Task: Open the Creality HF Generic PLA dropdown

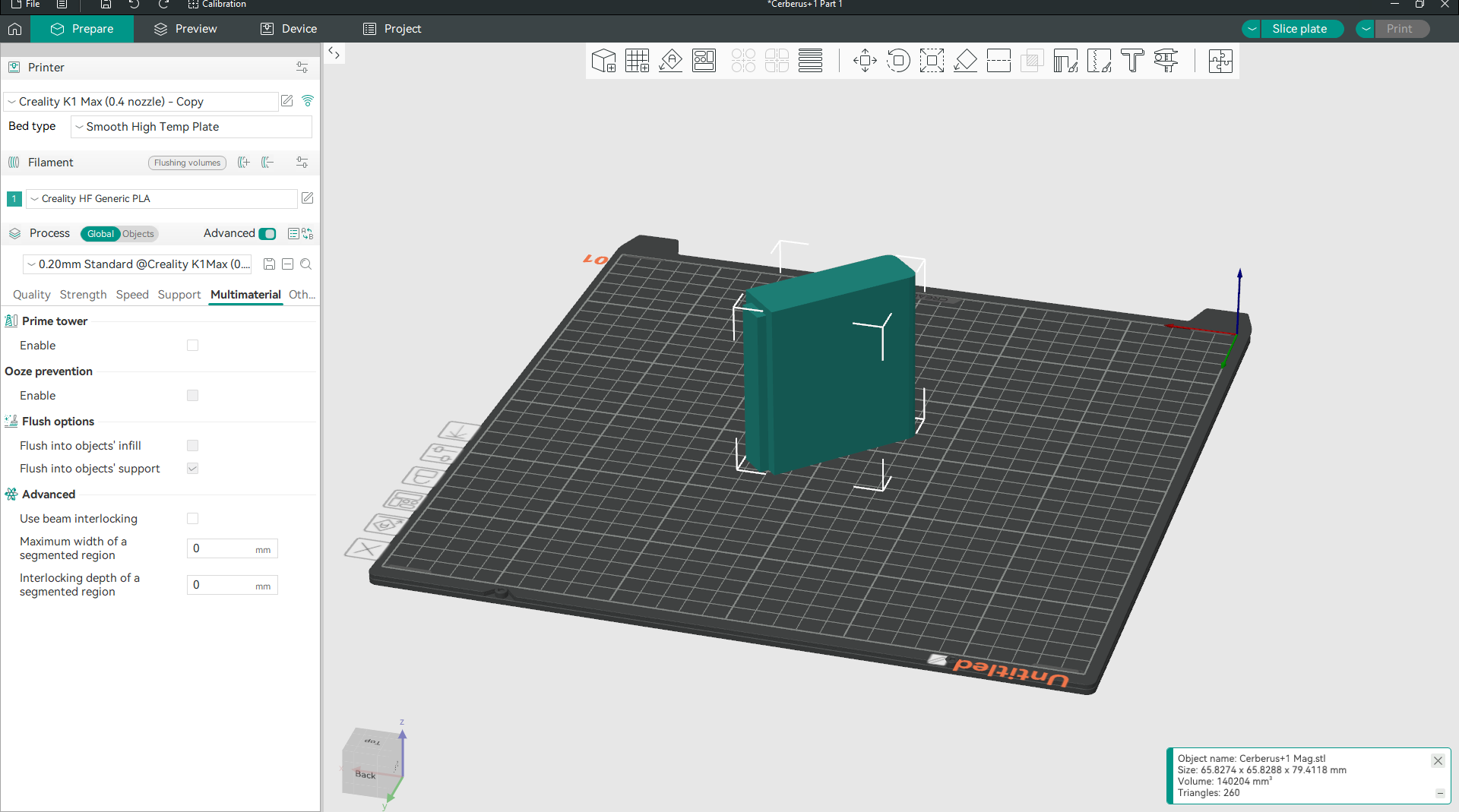Action: [162, 199]
